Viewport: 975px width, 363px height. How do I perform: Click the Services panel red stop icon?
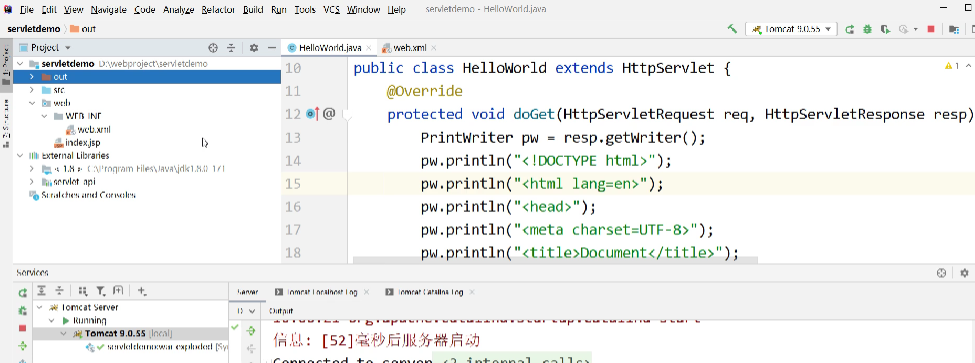22,328
